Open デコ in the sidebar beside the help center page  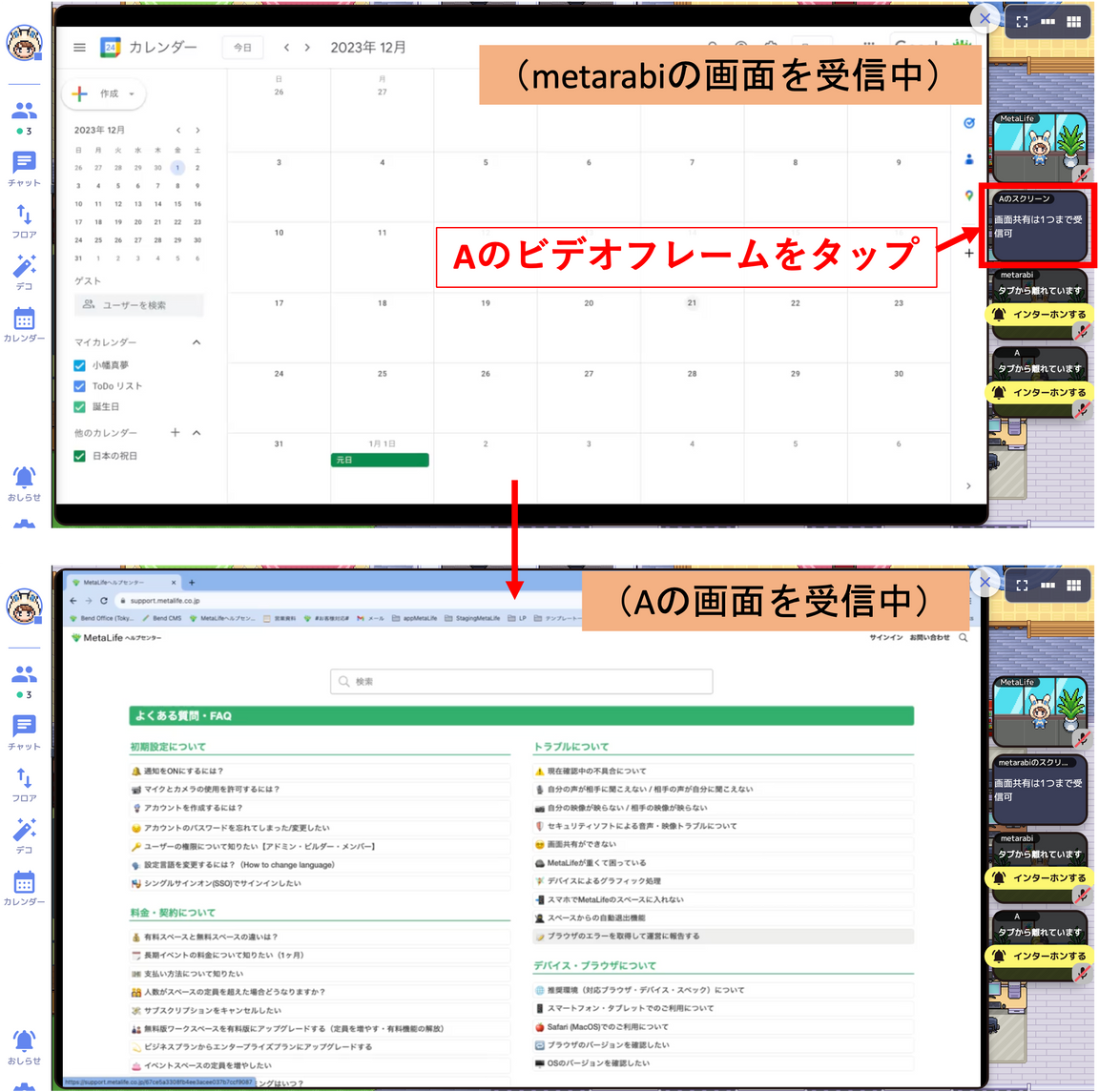point(24,836)
